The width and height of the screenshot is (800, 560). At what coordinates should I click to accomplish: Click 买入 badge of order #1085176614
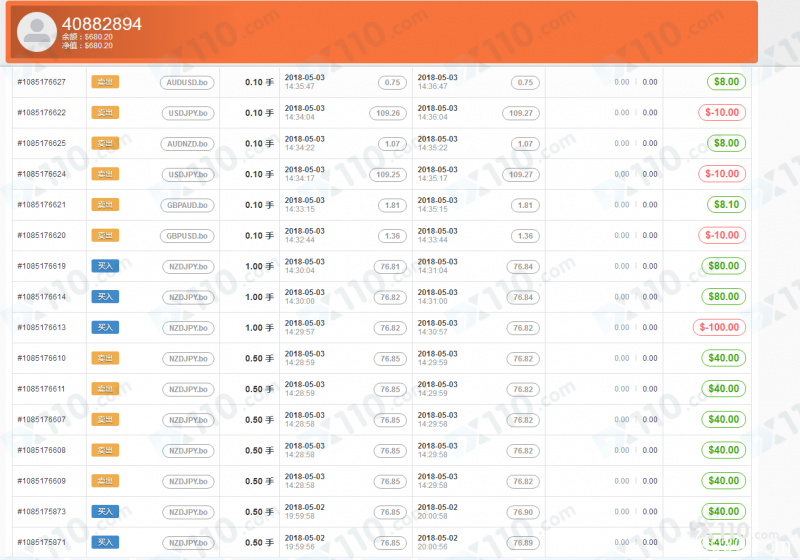click(x=105, y=296)
